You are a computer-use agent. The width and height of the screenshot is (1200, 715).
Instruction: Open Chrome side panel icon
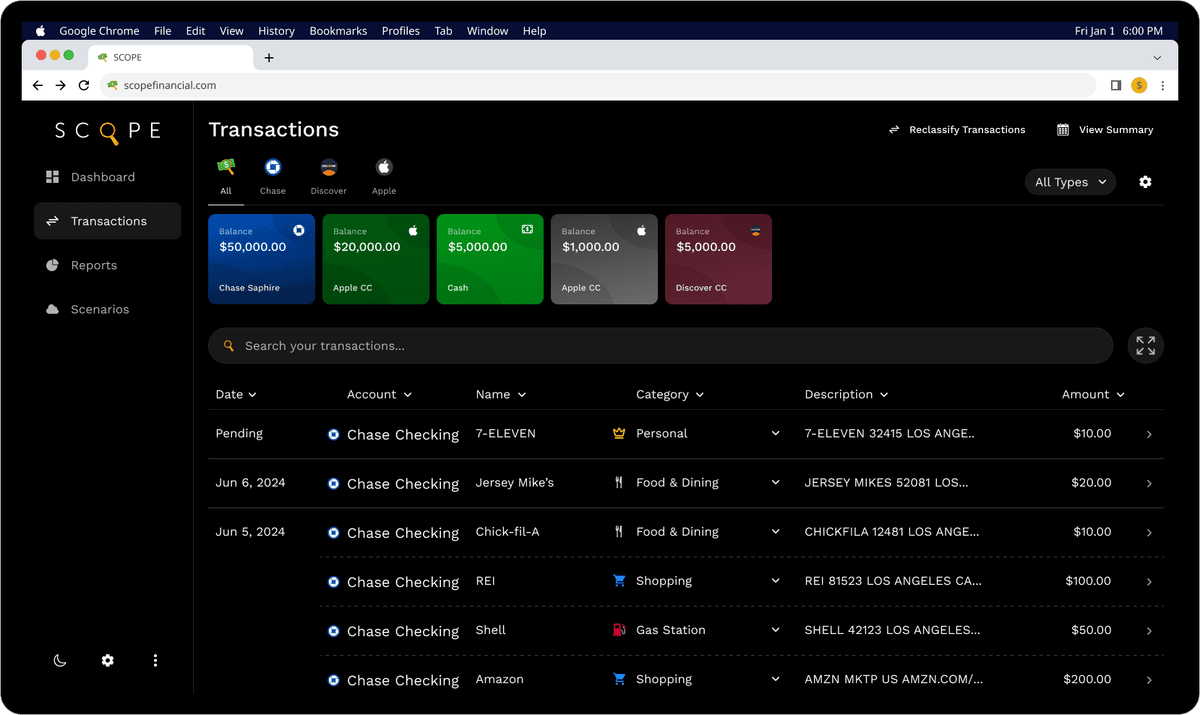[x=1115, y=86]
